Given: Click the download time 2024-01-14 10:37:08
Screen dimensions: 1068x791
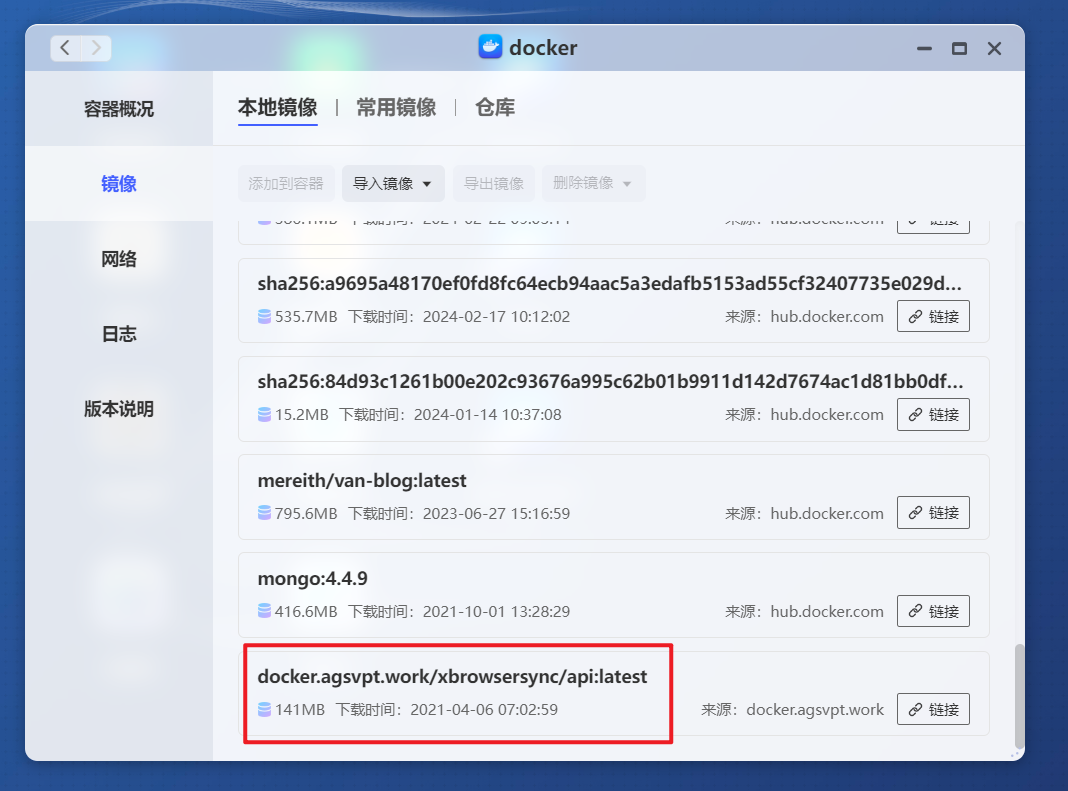Looking at the screenshot, I should pyautogui.click(x=488, y=415).
